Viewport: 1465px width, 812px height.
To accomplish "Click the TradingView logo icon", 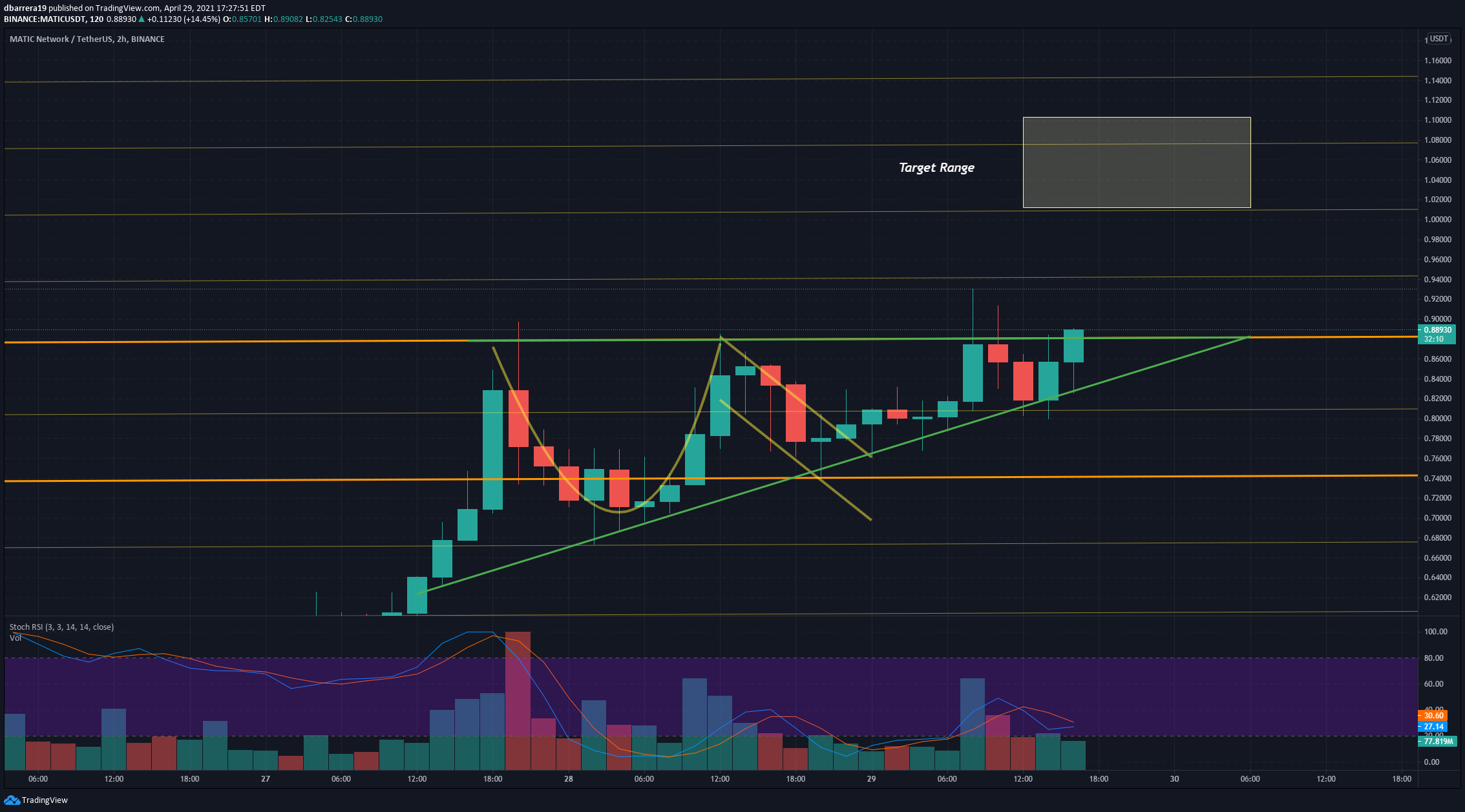I will pos(12,800).
